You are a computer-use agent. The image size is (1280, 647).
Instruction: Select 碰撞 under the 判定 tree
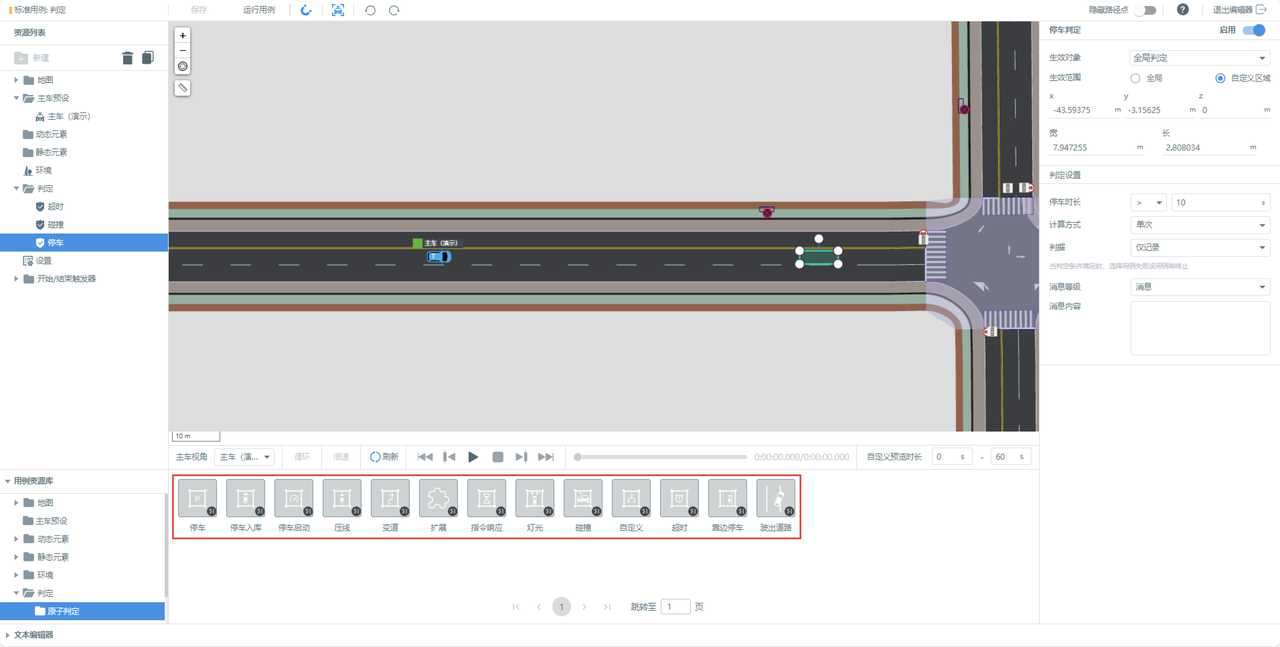click(56, 225)
